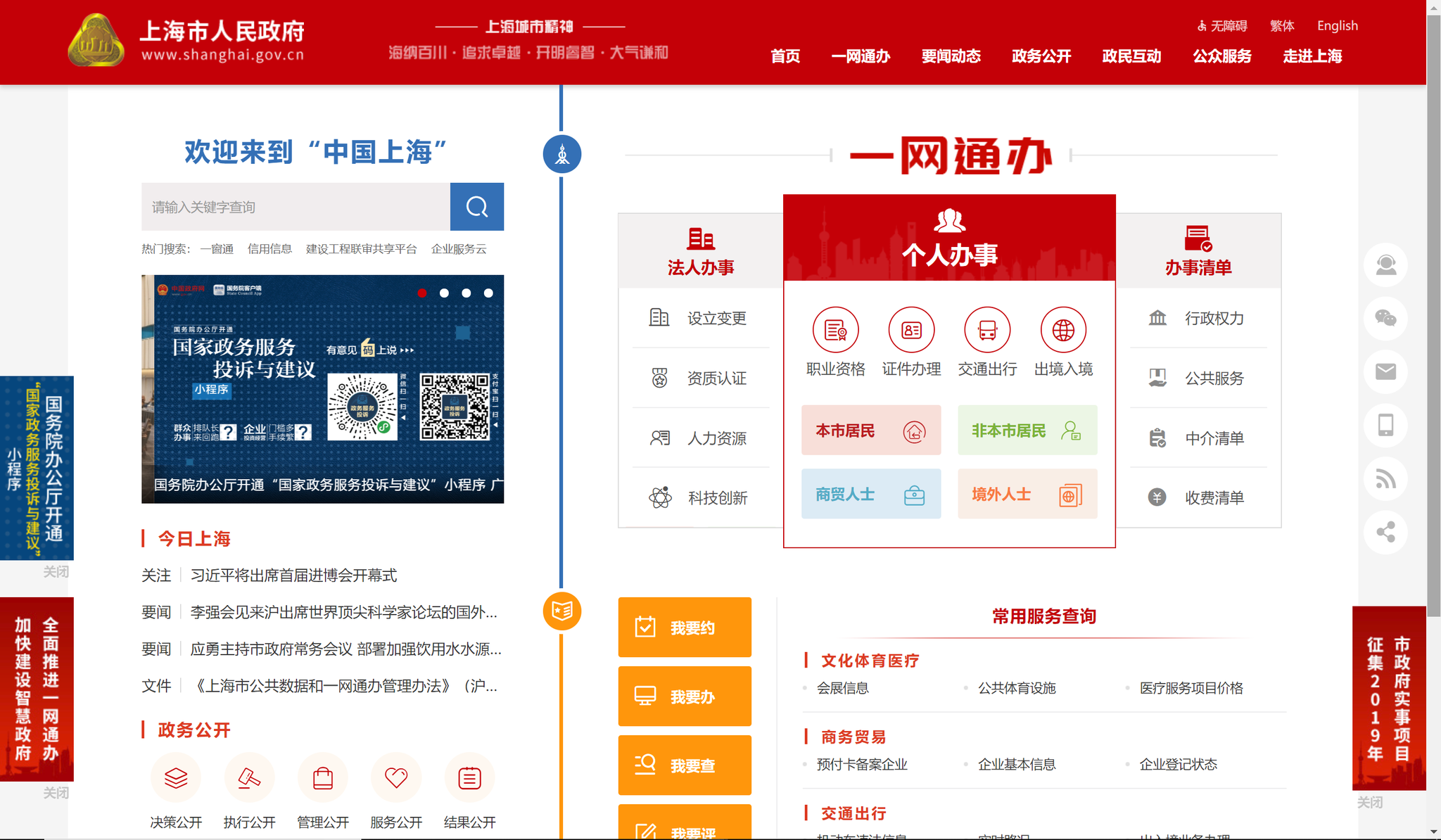Open the English version link

click(x=1336, y=25)
